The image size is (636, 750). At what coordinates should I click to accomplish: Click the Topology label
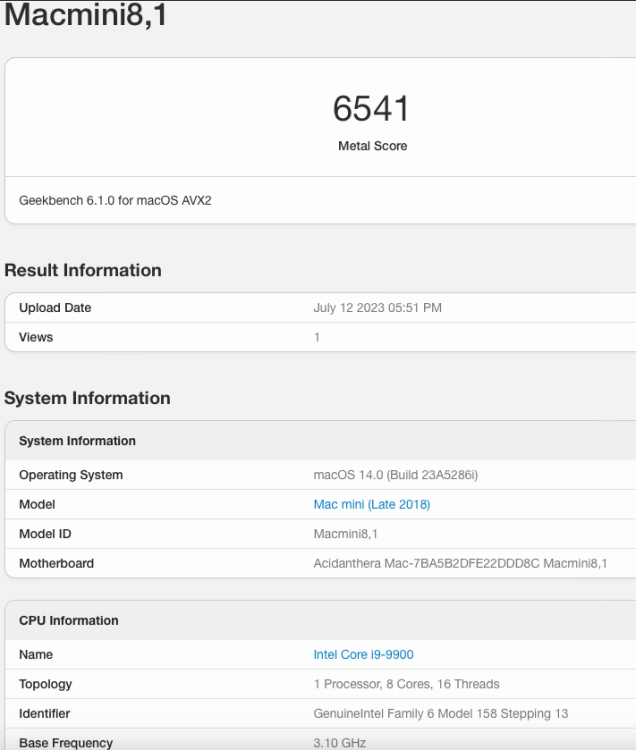point(45,684)
